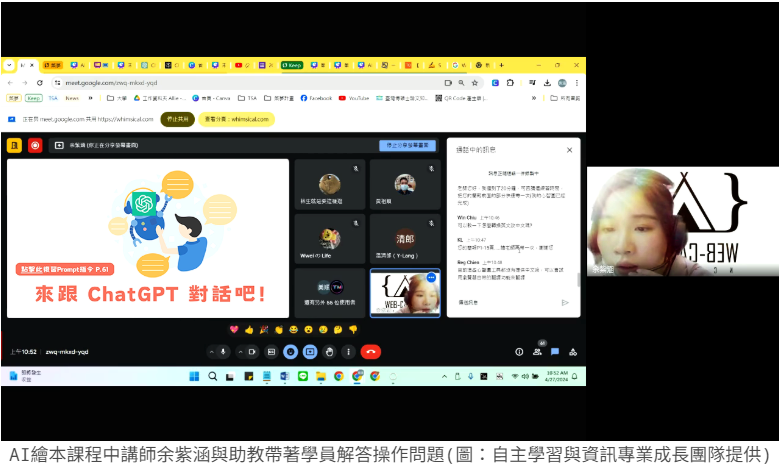Bookmark this page star icon
Viewport: 779px width, 464px height.
tap(475, 83)
